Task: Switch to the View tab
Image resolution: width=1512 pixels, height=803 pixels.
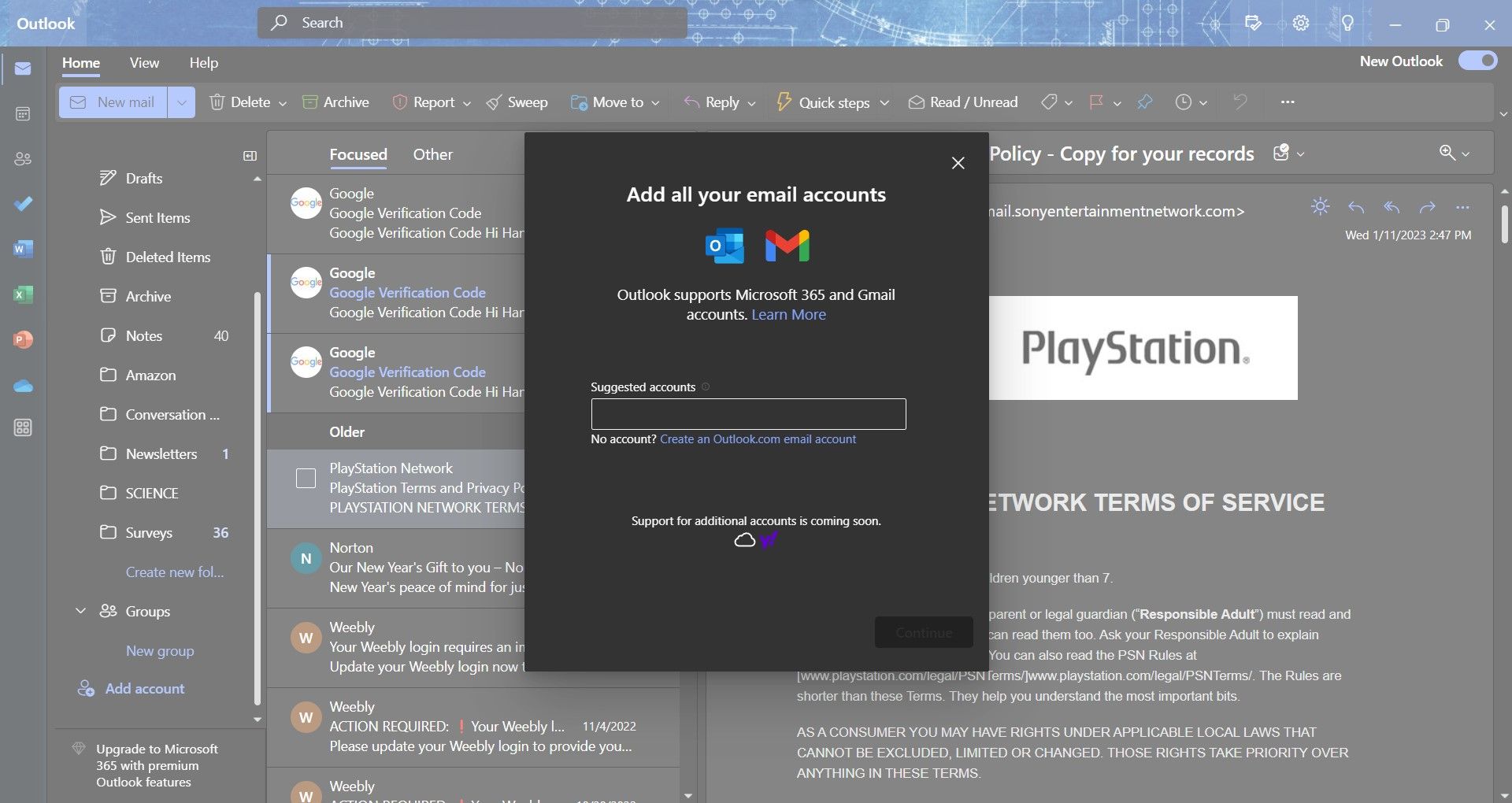Action: [143, 62]
